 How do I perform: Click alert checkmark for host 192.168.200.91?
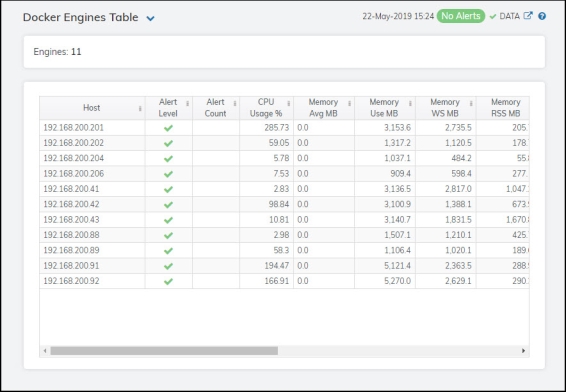[x=168, y=266]
